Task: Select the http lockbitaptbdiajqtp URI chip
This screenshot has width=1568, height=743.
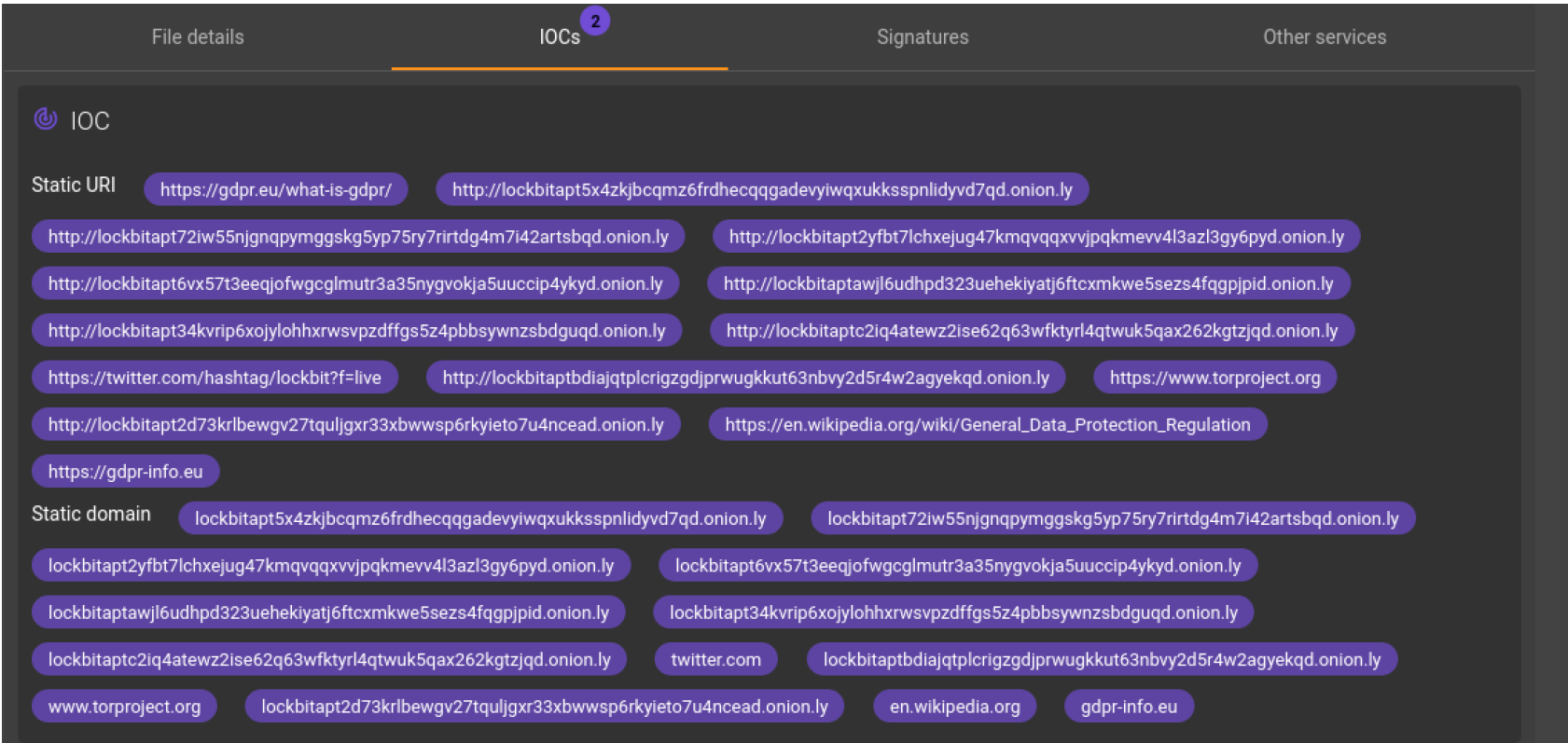Action: point(746,378)
